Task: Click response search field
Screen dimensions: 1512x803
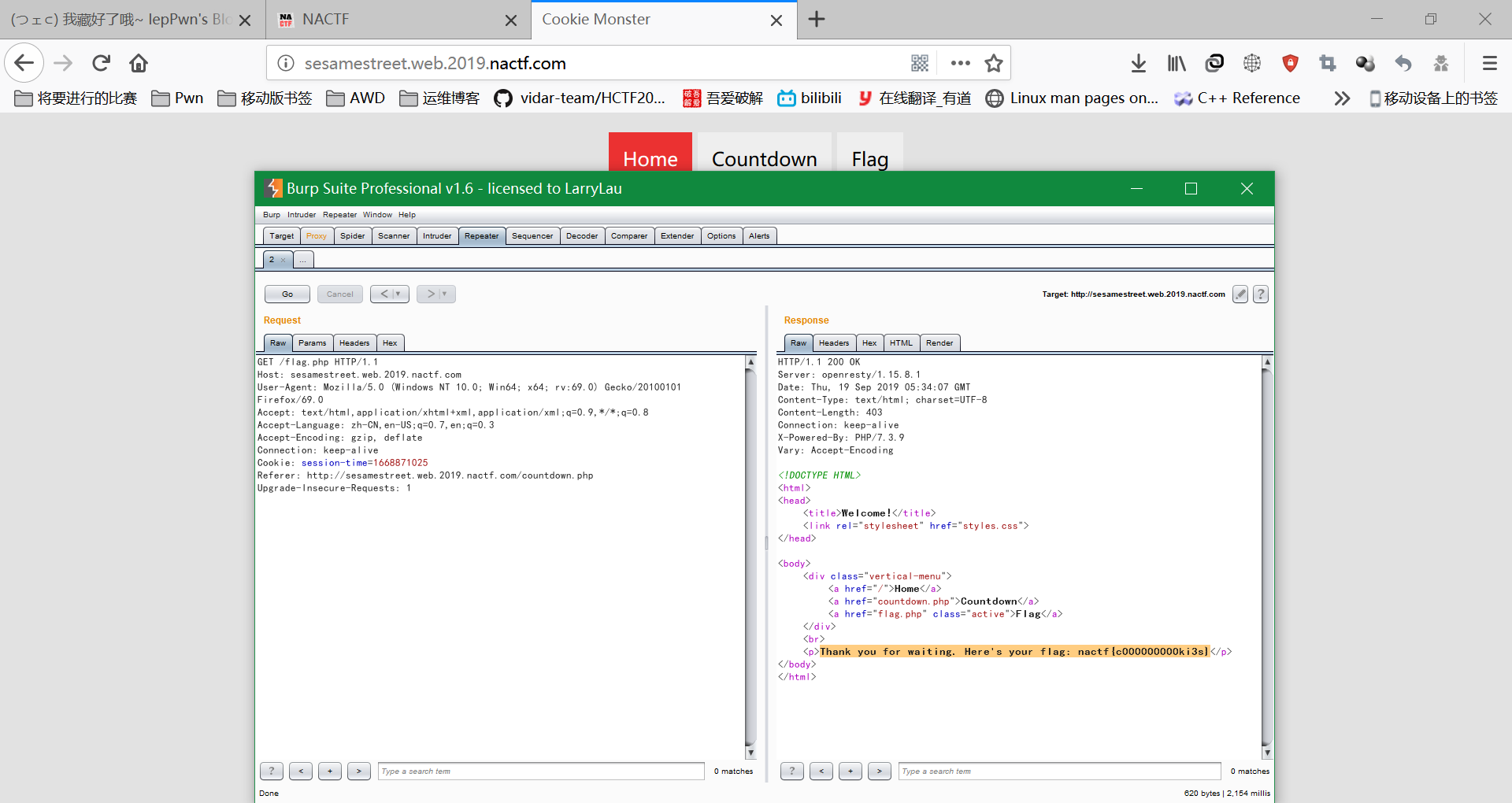Action: (1059, 772)
